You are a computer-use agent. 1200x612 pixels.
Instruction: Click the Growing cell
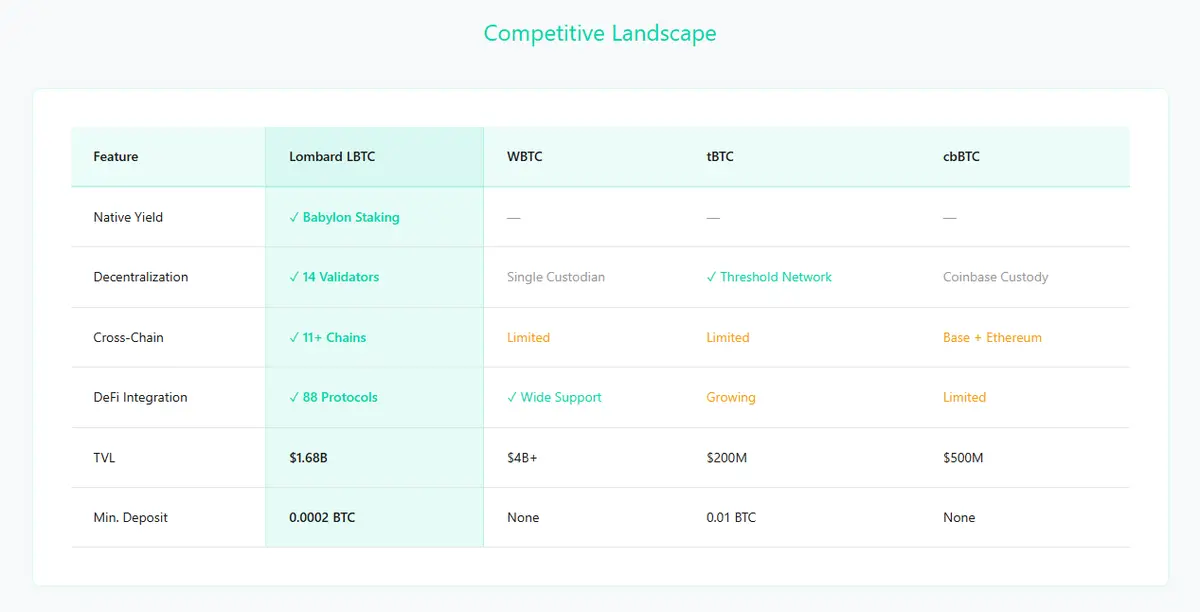pos(731,397)
